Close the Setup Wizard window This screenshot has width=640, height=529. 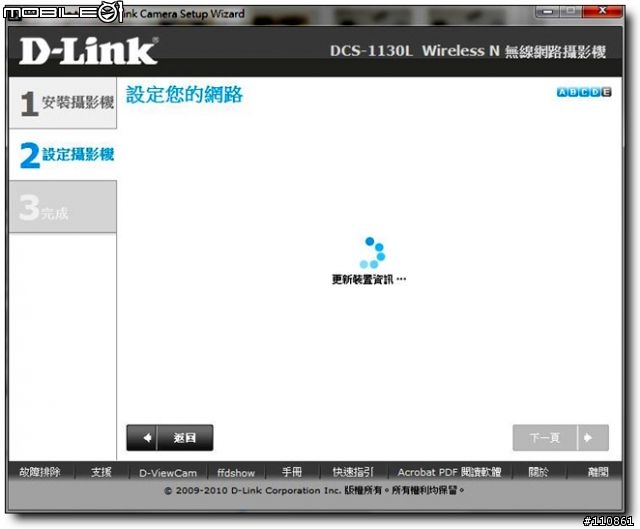tap(602, 11)
